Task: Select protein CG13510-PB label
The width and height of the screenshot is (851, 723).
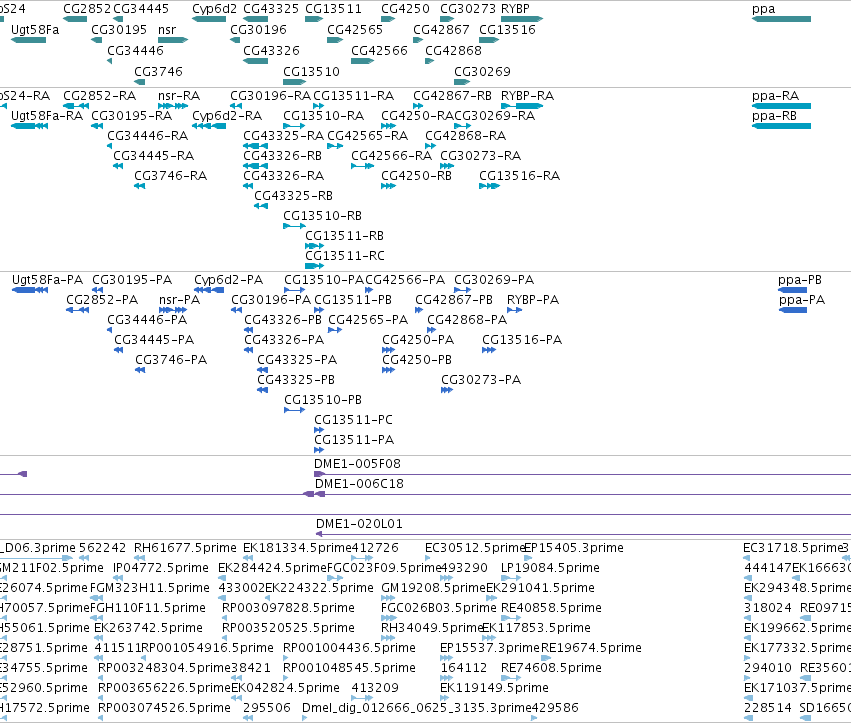Action: tap(323, 399)
